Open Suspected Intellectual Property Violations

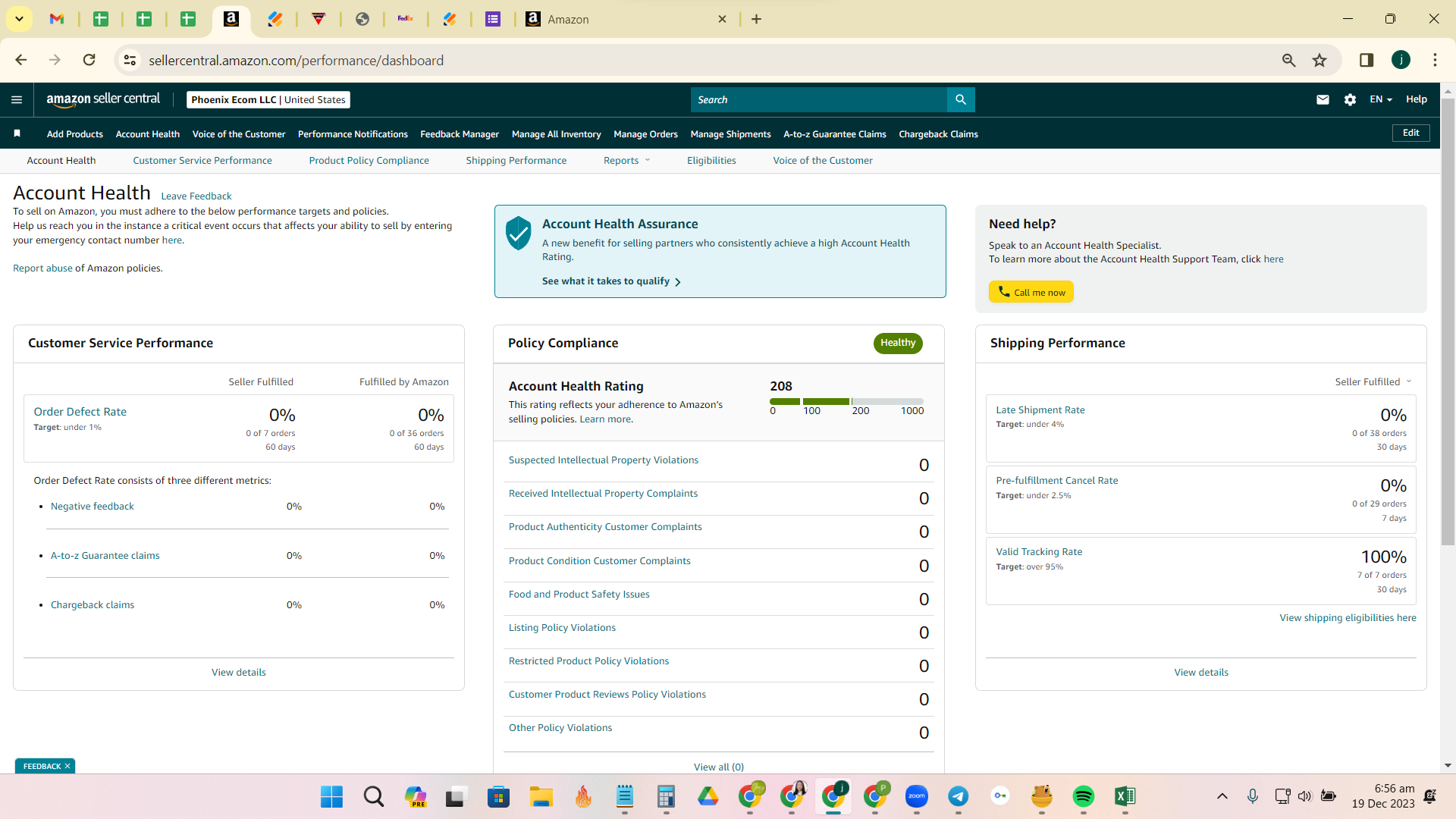pos(603,460)
